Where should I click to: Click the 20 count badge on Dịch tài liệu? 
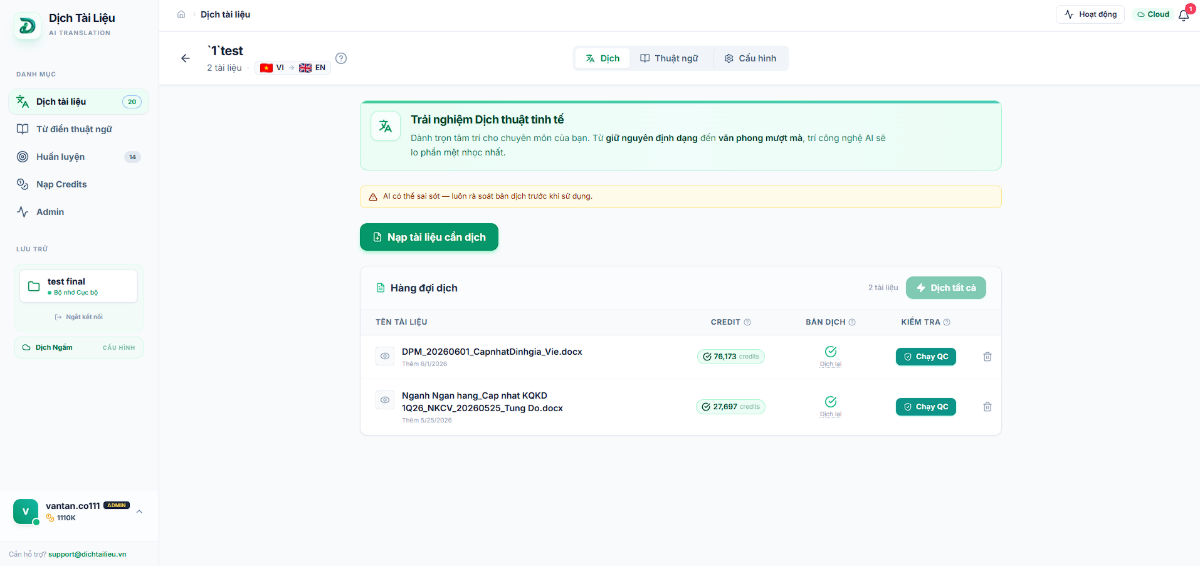click(132, 101)
